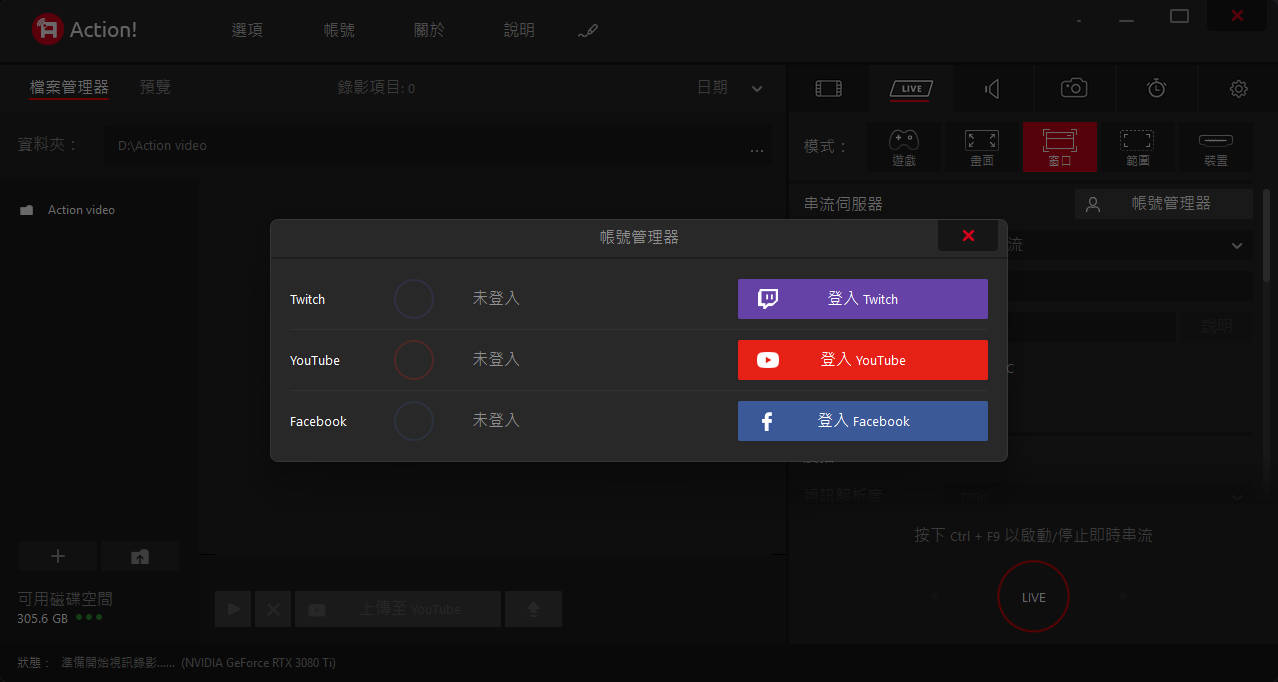Click the drawing pen icon in the menu bar
This screenshot has height=682, width=1278.
pos(588,31)
